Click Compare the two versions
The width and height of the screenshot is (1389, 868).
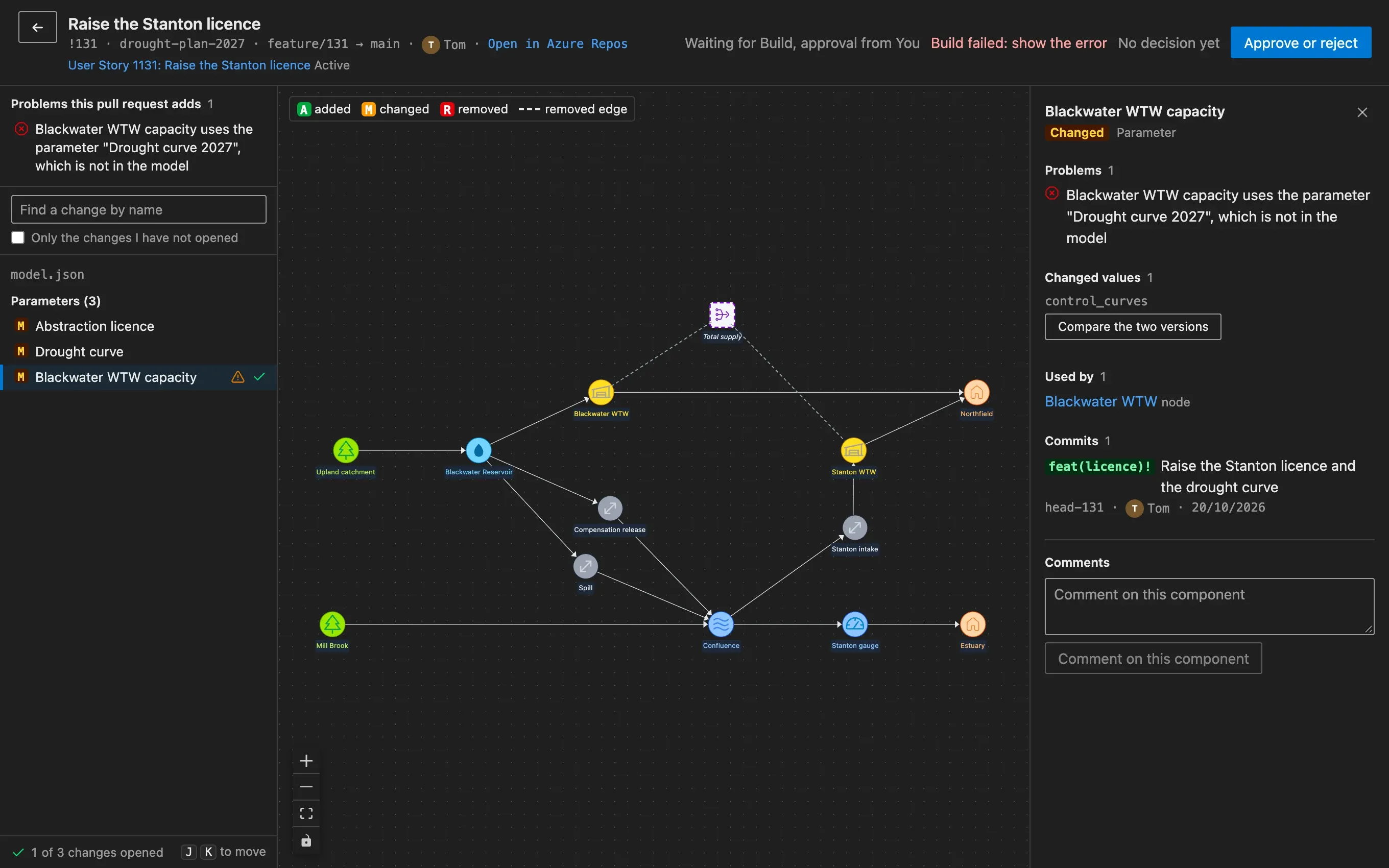(1133, 327)
